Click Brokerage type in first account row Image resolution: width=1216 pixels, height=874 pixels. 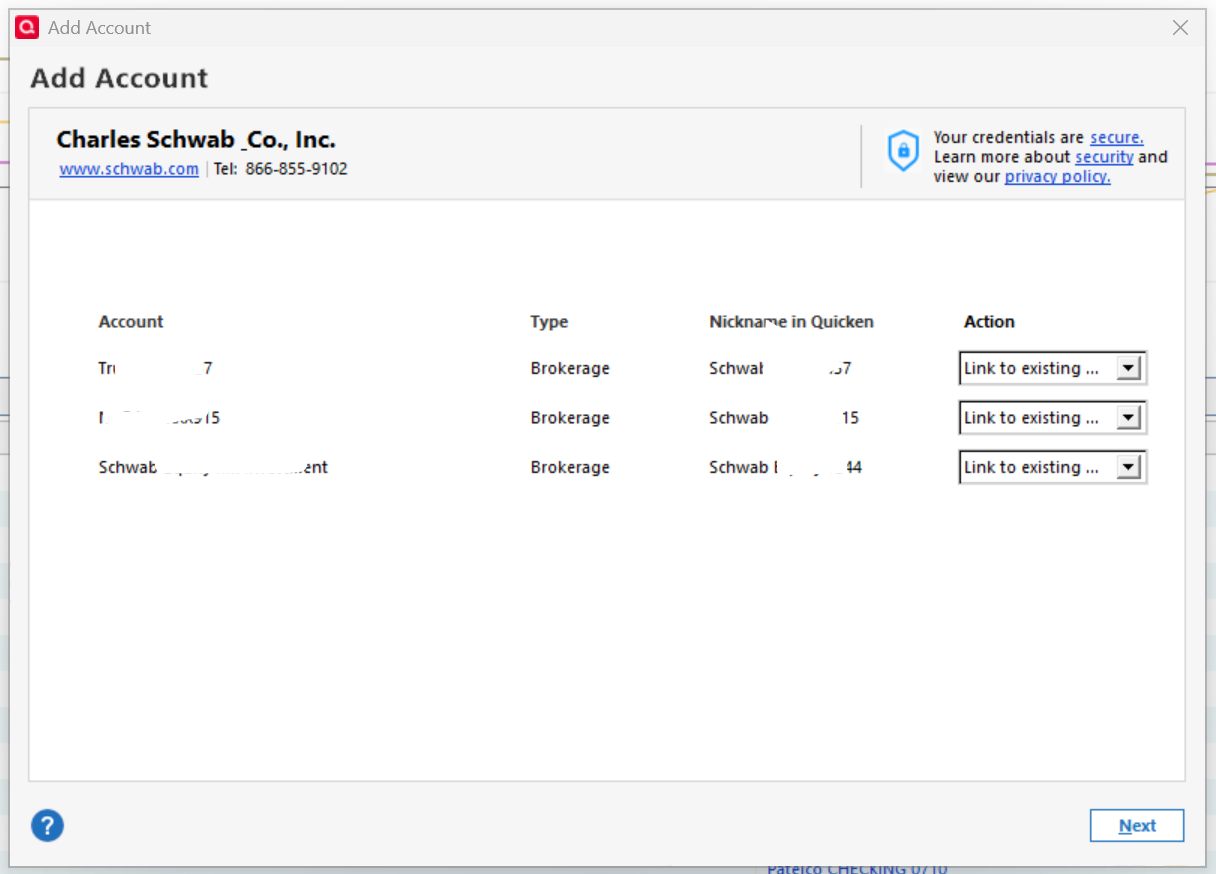570,369
